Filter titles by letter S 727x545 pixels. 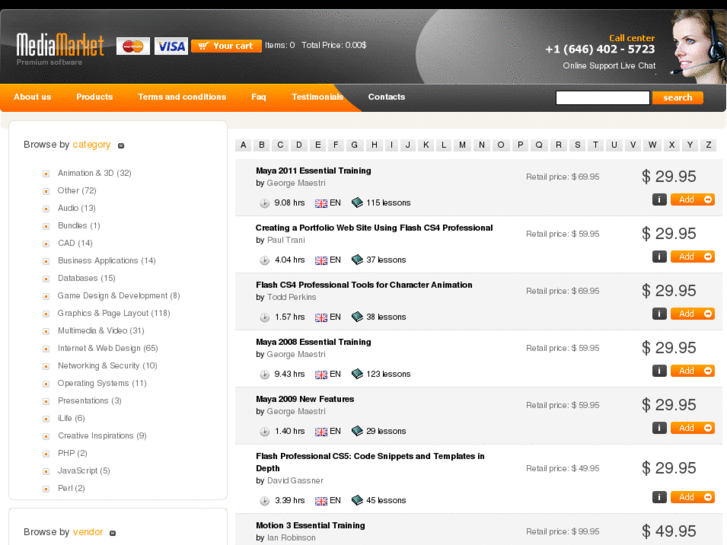(577, 145)
